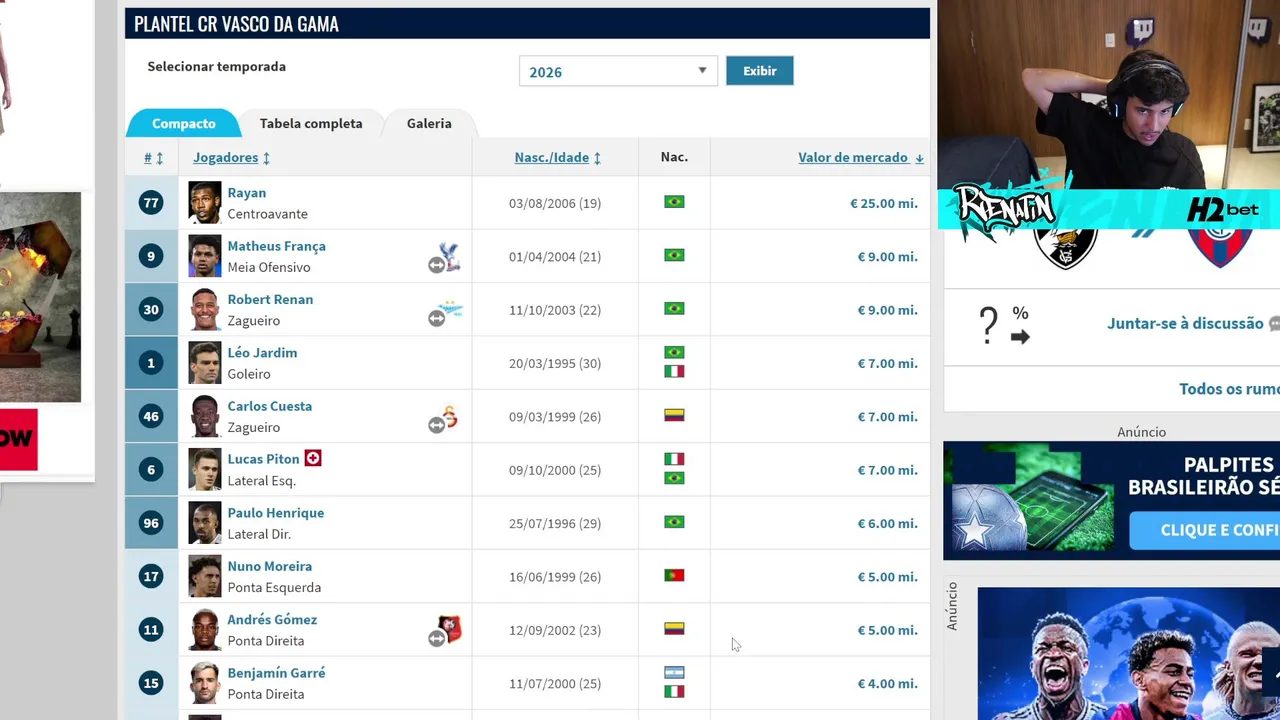This screenshot has width=1280, height=720.
Task: Open Nuno Moreira's profile link
Action: [x=269, y=566]
